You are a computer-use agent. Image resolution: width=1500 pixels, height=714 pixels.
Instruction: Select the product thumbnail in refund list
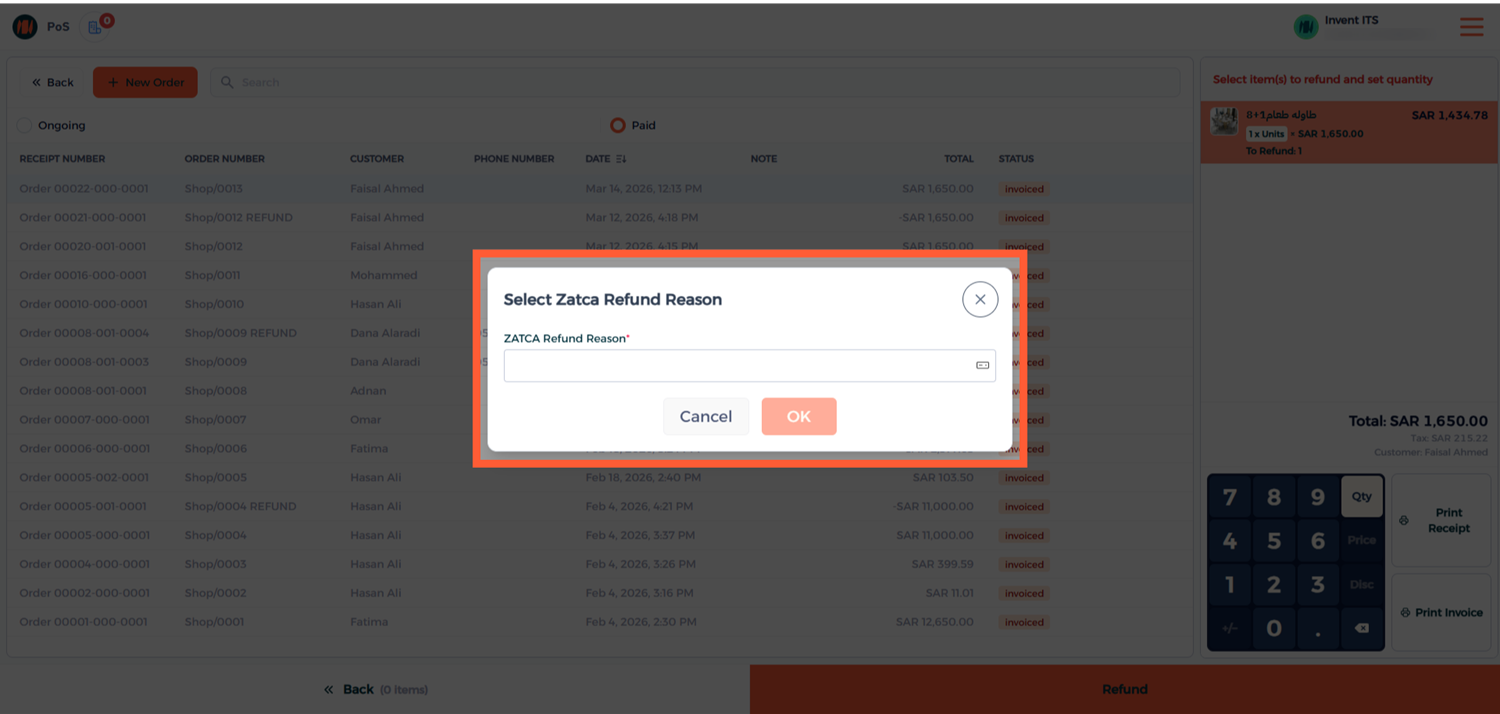[1224, 121]
